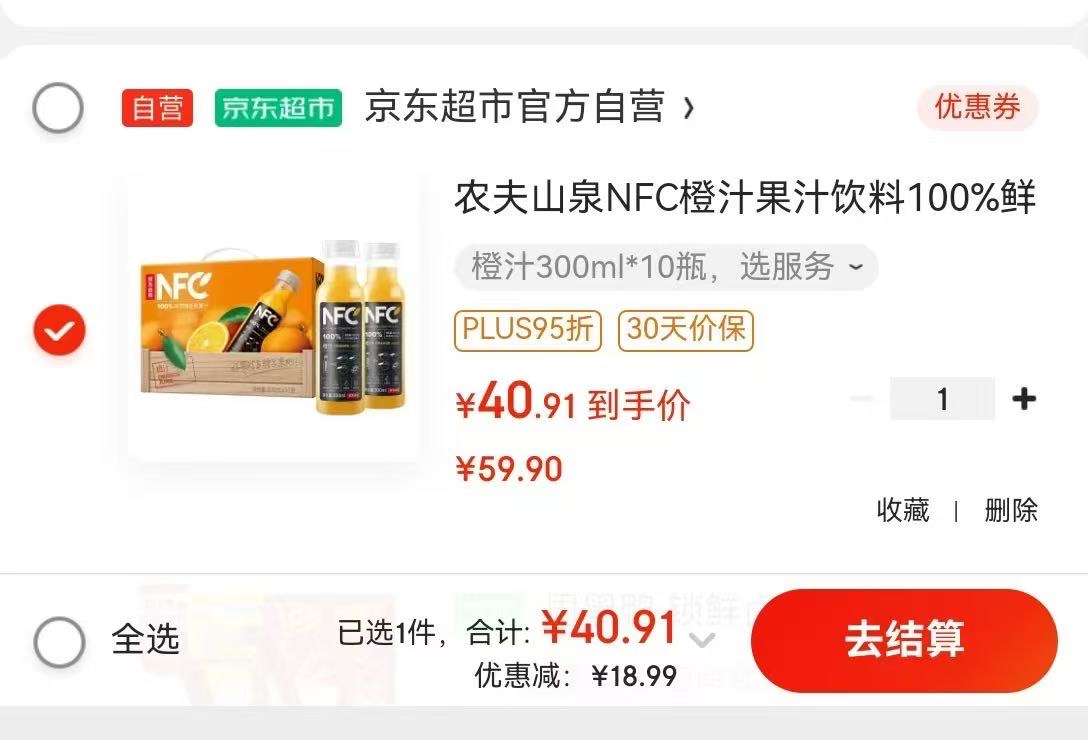The image size is (1088, 740).
Task: Open the NFC orange juice product thumbnail
Action: [x=275, y=318]
